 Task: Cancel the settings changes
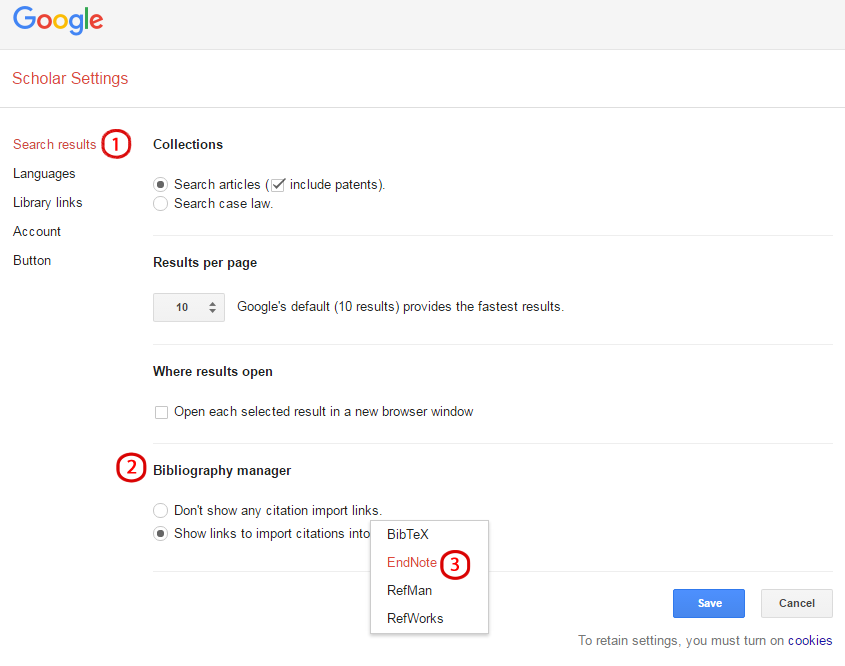(796, 603)
